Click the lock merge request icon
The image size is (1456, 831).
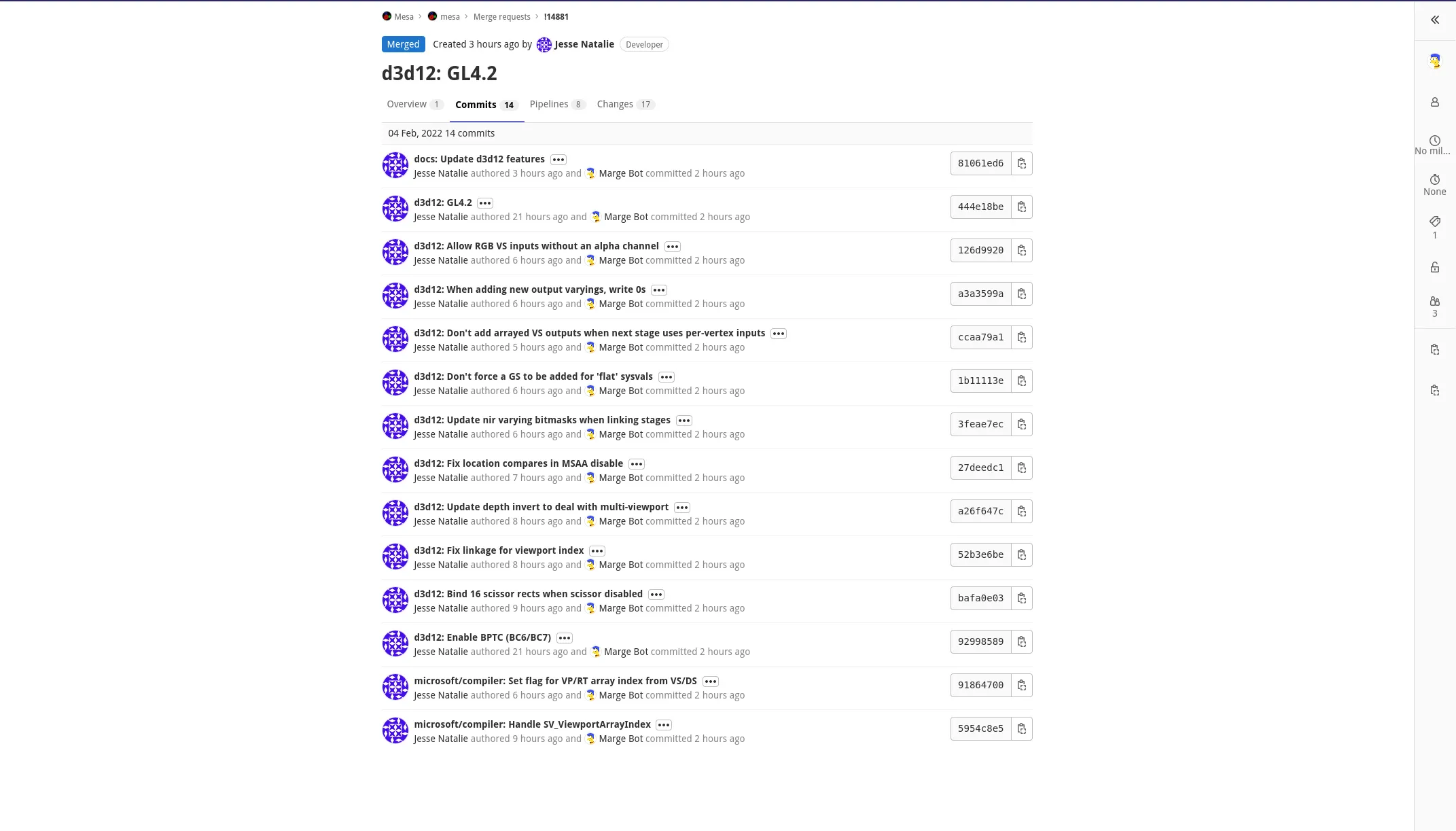(1434, 267)
